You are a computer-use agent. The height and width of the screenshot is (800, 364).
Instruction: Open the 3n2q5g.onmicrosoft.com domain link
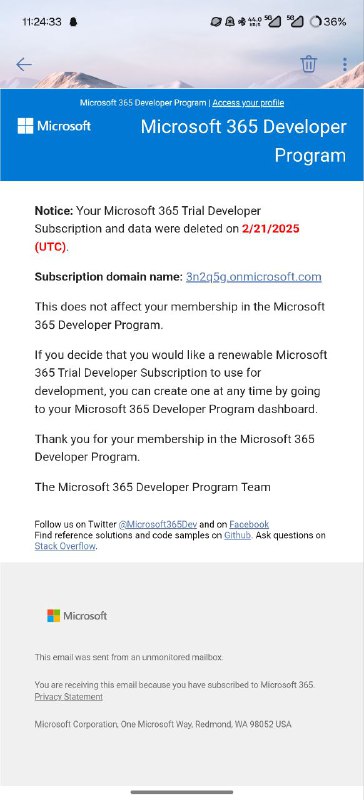pyautogui.click(x=254, y=277)
